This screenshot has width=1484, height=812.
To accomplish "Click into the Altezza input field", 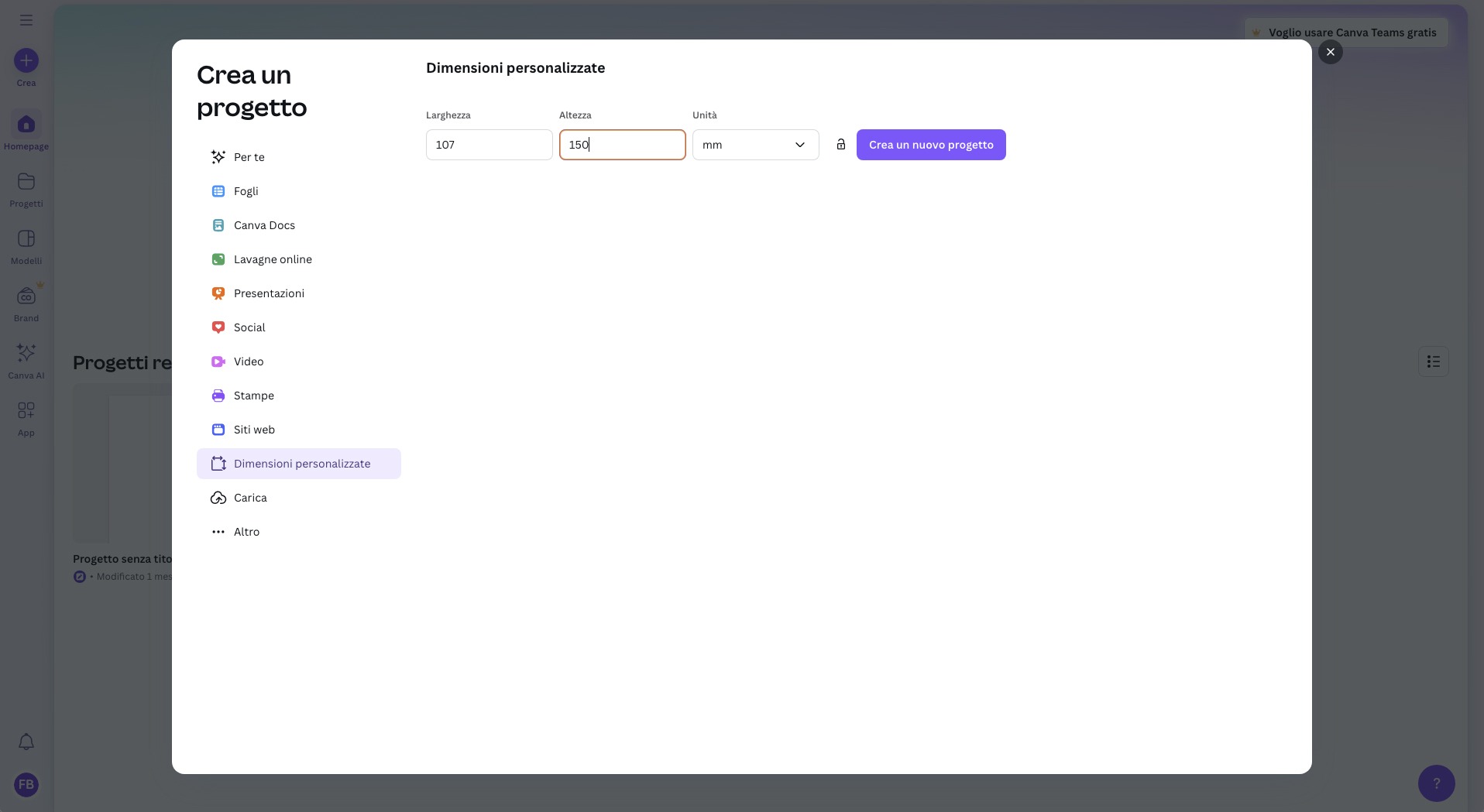I will [622, 145].
